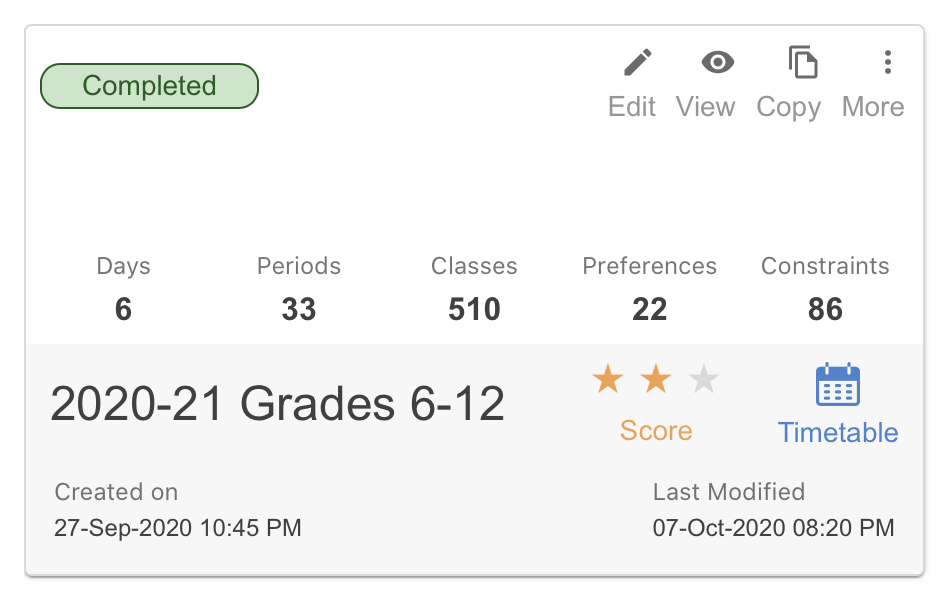
Task: Click the Score label
Action: (656, 431)
